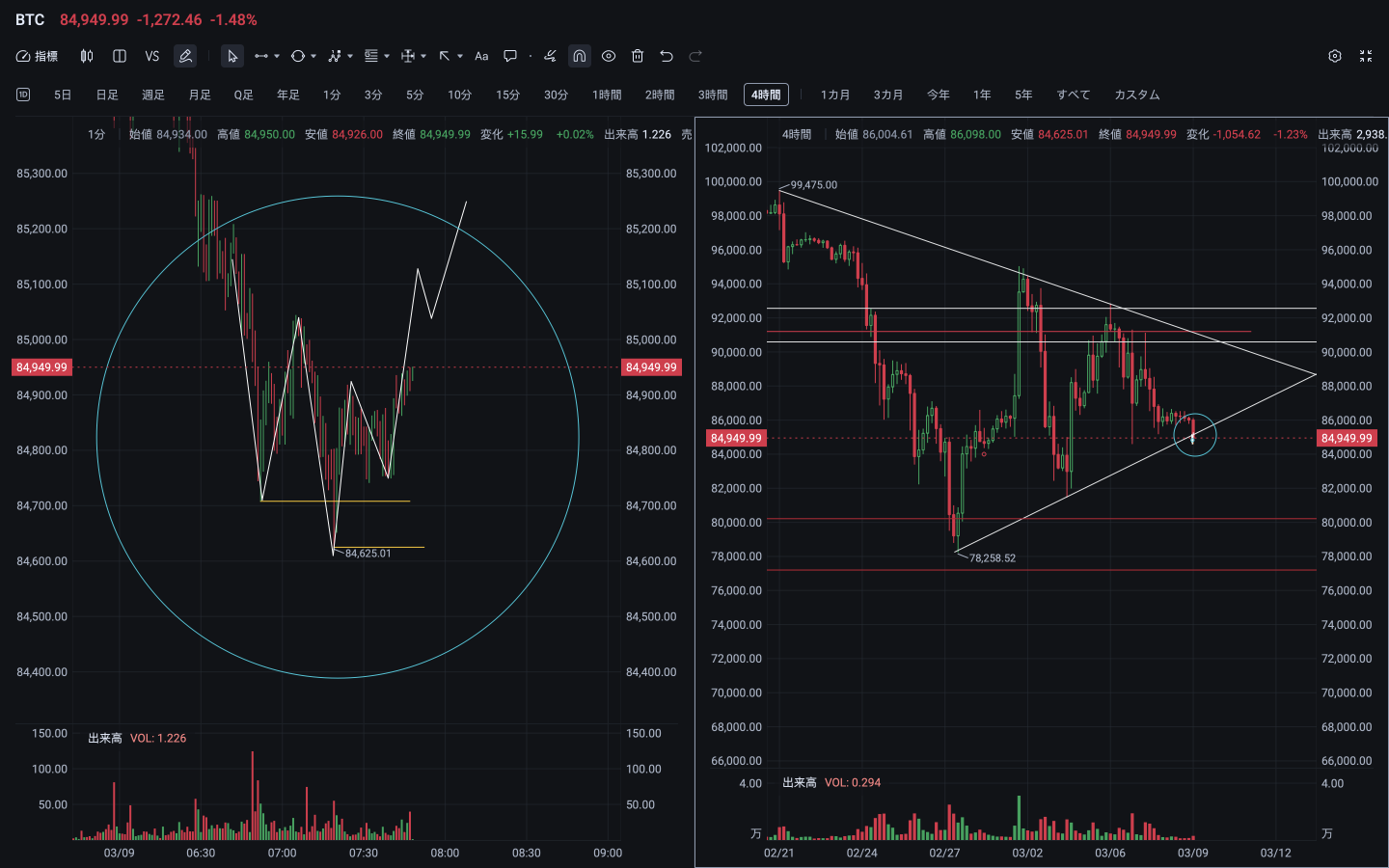Expand the arrow tool dropdown
Image resolution: width=1389 pixels, height=868 pixels.
(x=460, y=56)
